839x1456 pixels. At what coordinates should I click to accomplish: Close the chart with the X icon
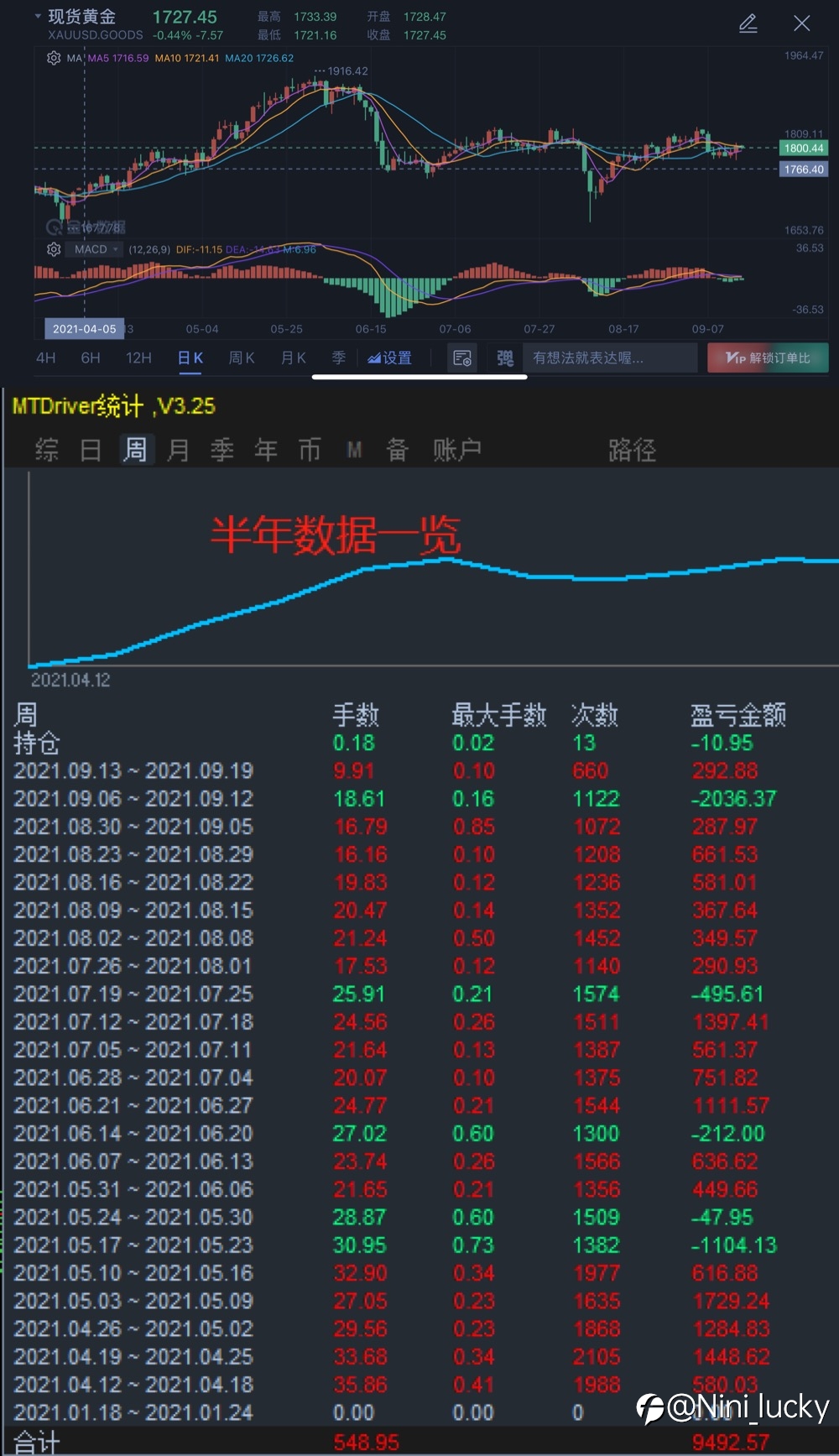point(801,23)
